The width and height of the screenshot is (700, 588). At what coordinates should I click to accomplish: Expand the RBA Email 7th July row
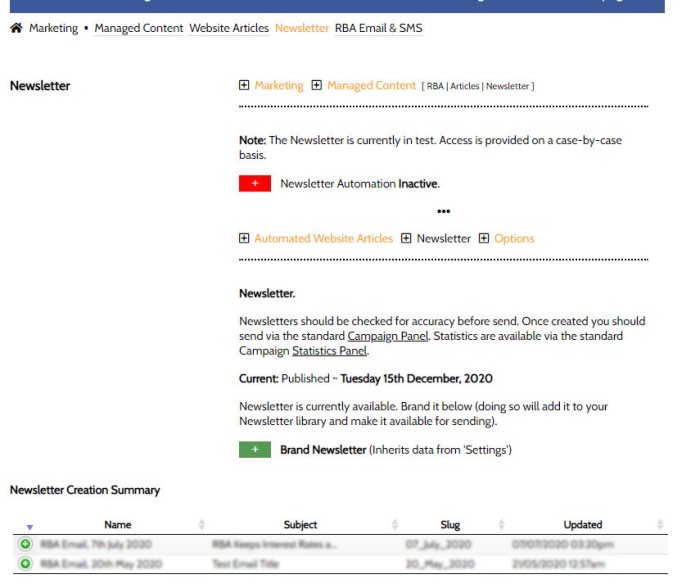point(23,544)
